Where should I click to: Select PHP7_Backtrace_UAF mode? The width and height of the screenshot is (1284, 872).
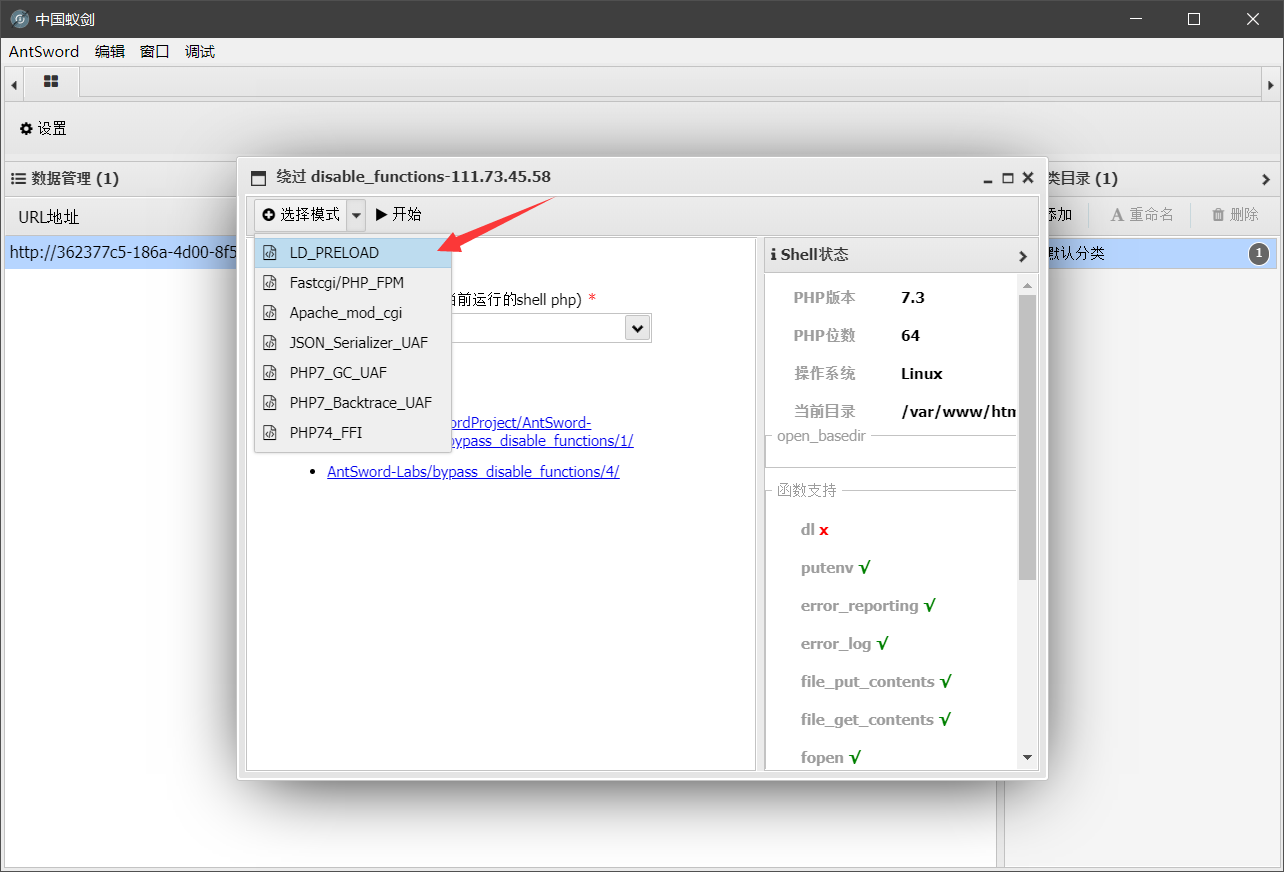353,403
